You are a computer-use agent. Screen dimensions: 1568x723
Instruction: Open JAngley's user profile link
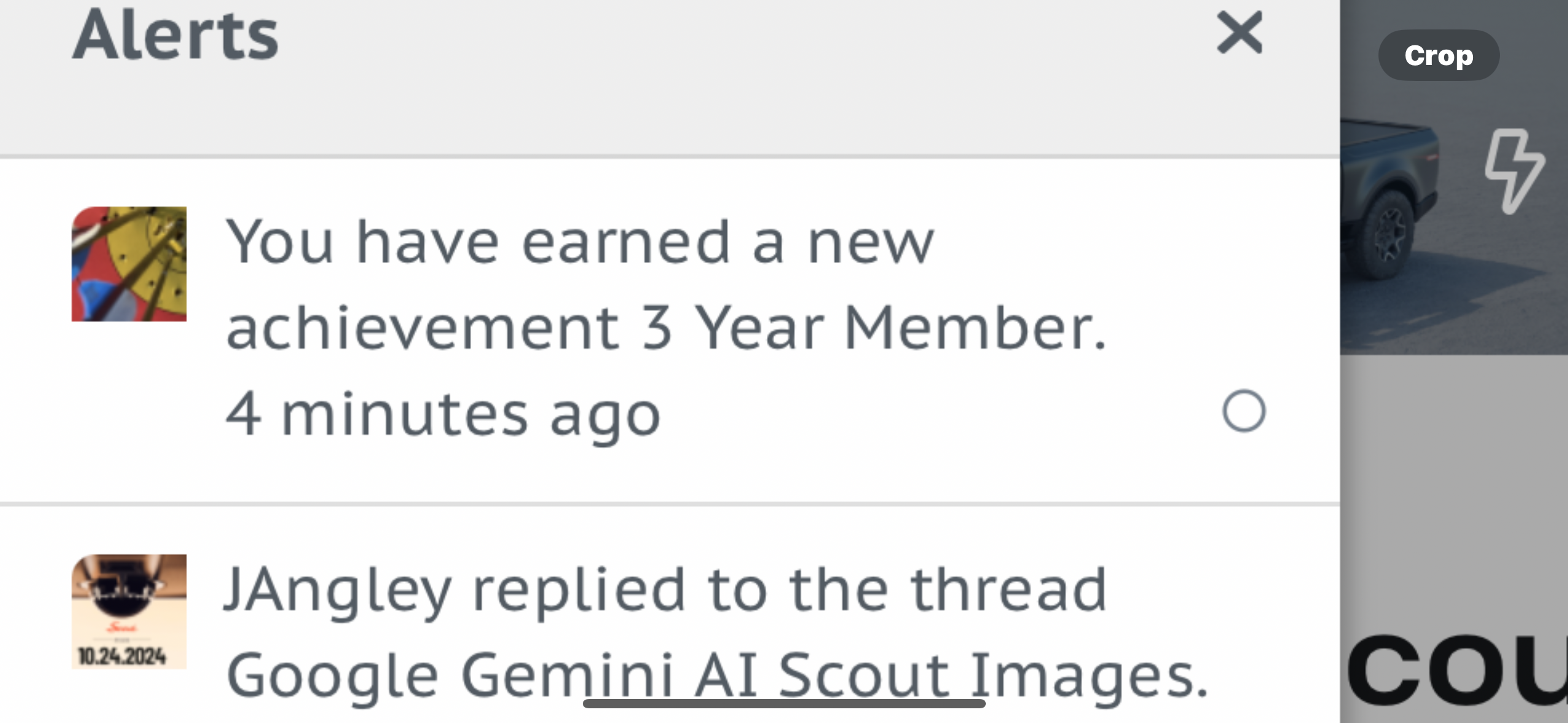coord(337,590)
